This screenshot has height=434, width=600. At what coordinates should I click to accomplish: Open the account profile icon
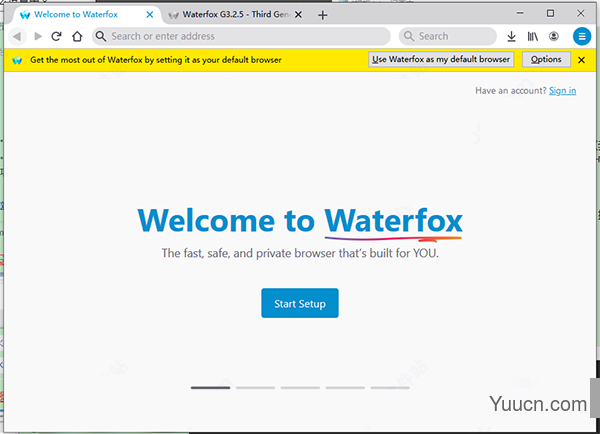pos(554,36)
